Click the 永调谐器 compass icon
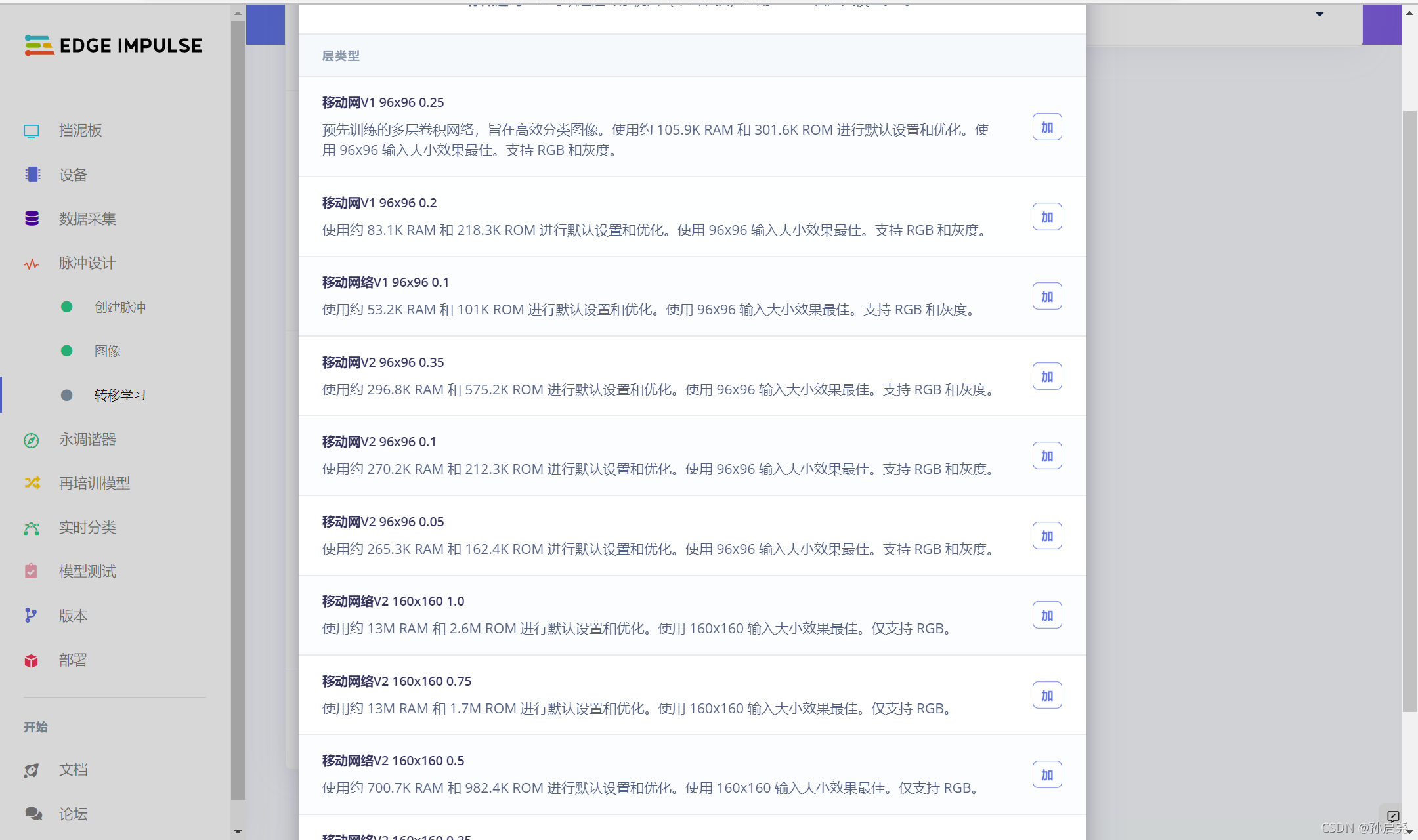This screenshot has width=1418, height=840. coord(32,440)
